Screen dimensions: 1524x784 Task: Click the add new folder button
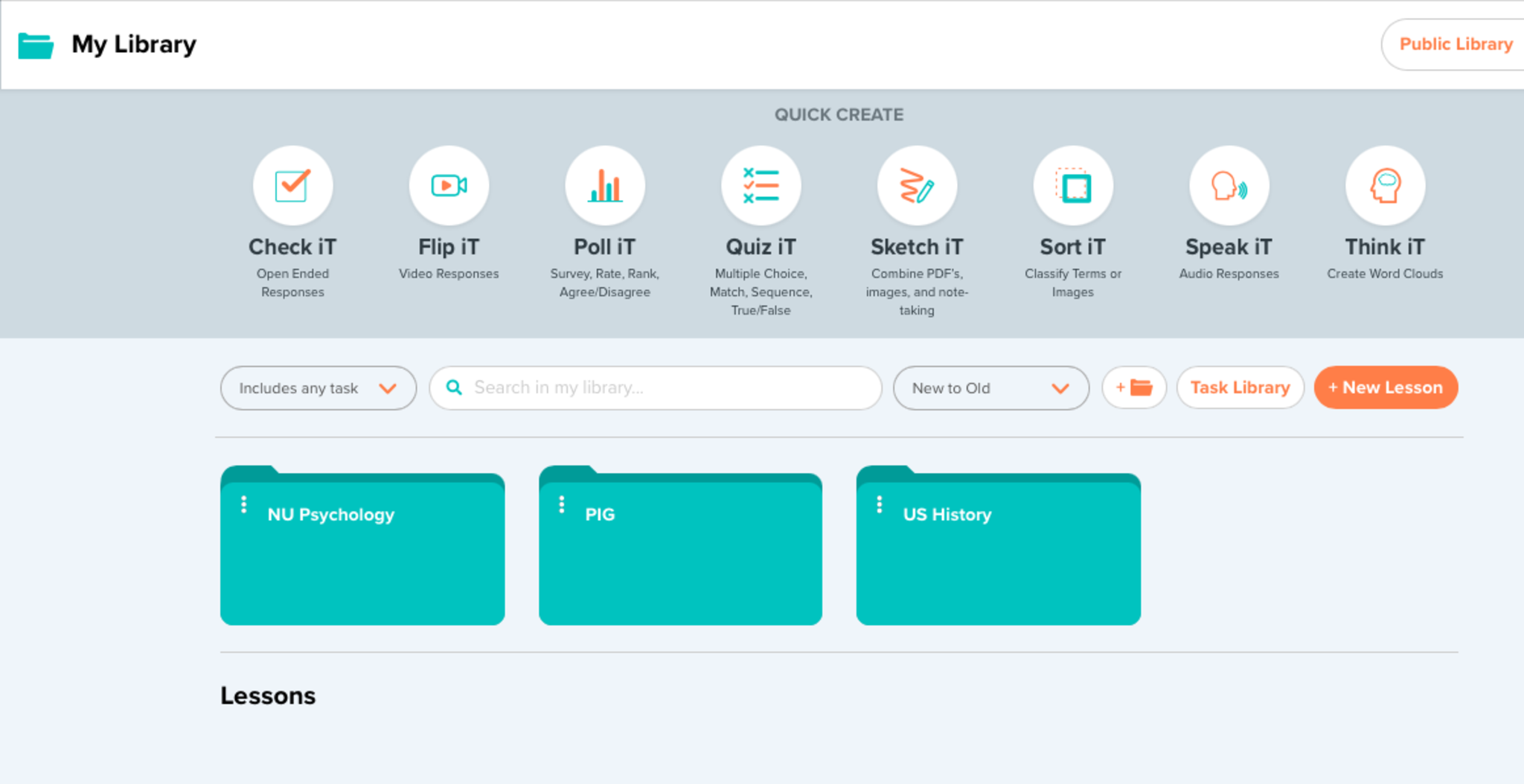(x=1133, y=388)
